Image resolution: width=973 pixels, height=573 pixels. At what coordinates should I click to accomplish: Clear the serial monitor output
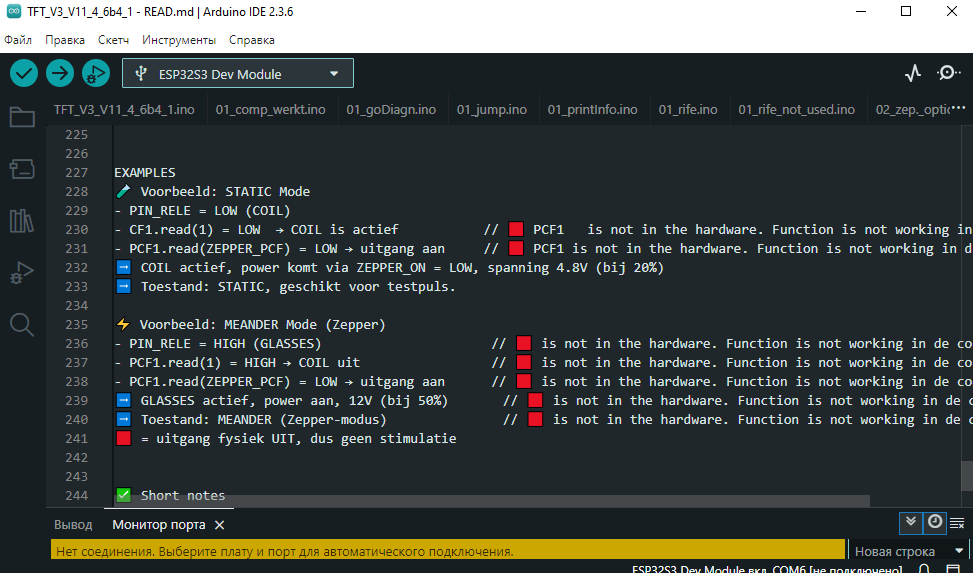click(x=957, y=522)
